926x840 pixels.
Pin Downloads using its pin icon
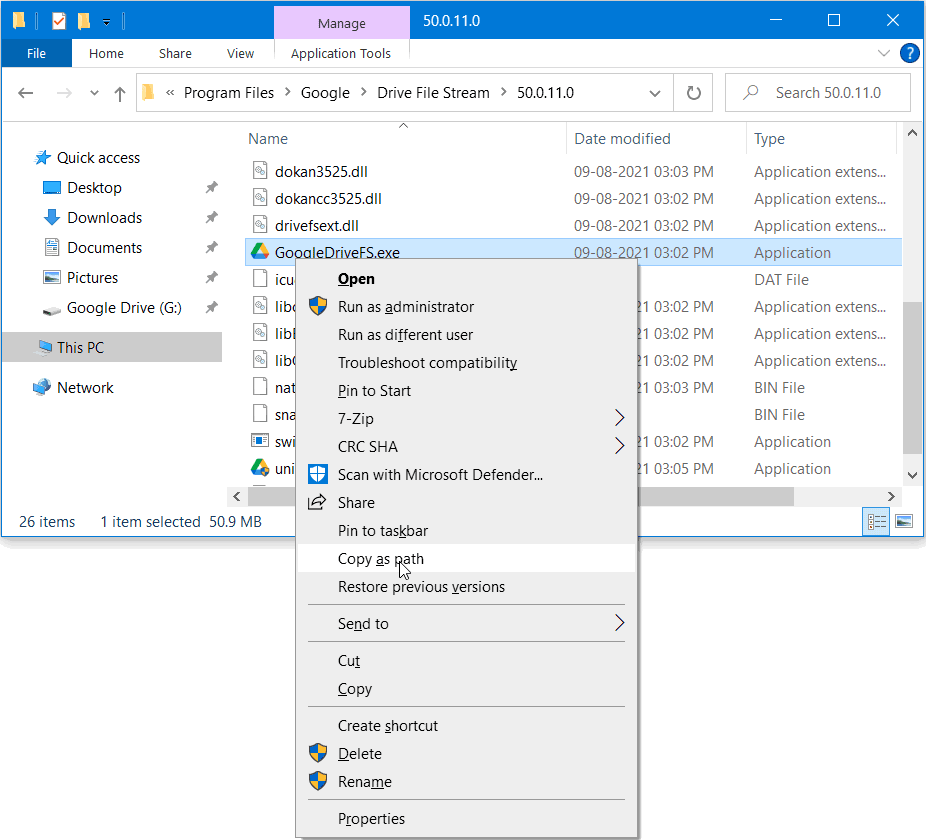[x=212, y=217]
